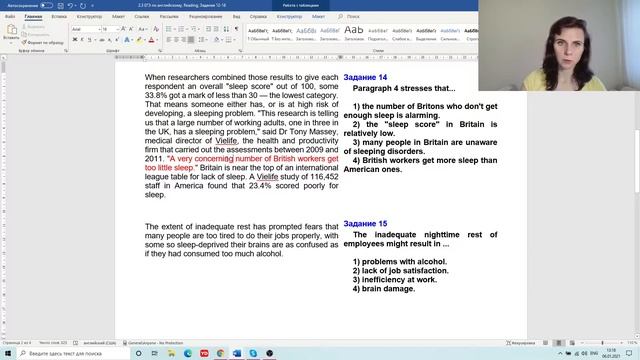Click the word count in the status bar
The height and width of the screenshot is (360, 640).
53,343
